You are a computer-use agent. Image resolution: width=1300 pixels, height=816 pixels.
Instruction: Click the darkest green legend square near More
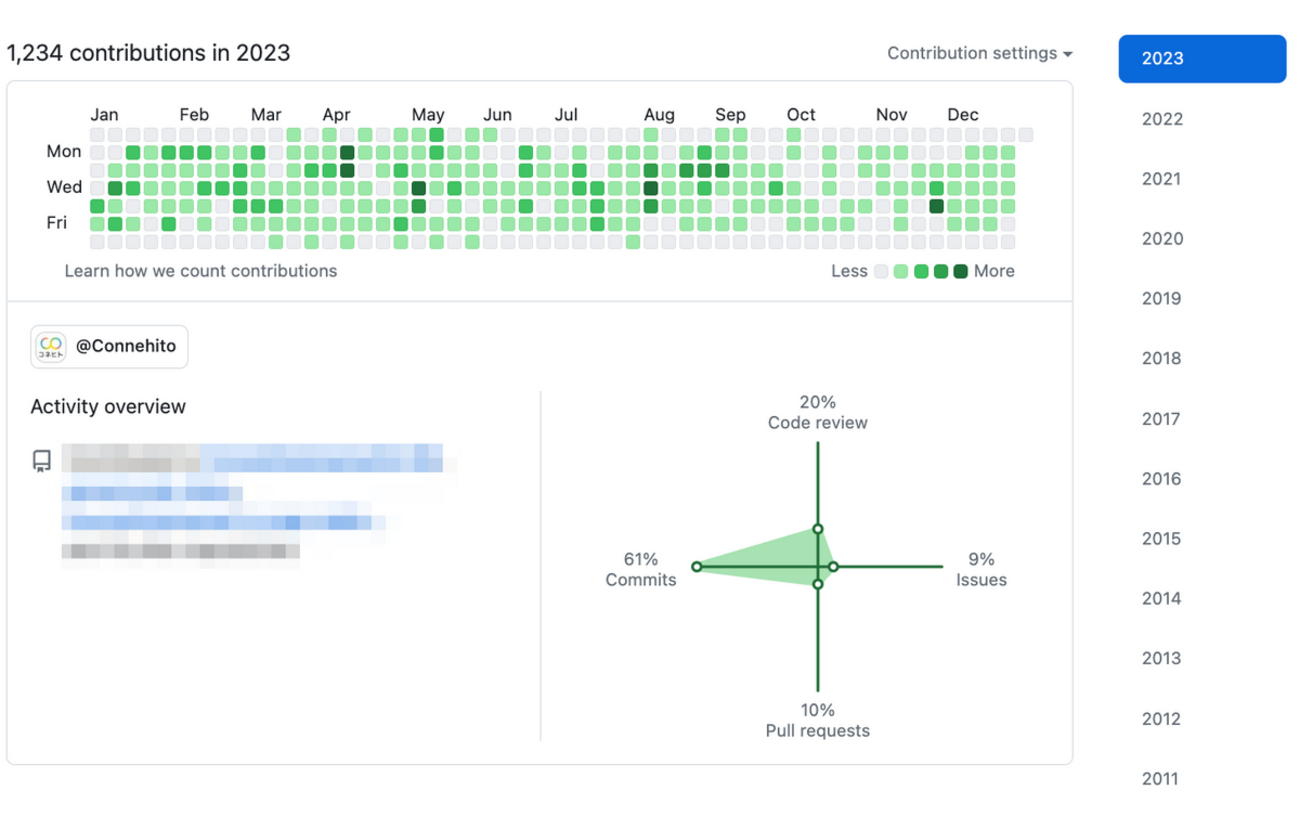(961, 271)
